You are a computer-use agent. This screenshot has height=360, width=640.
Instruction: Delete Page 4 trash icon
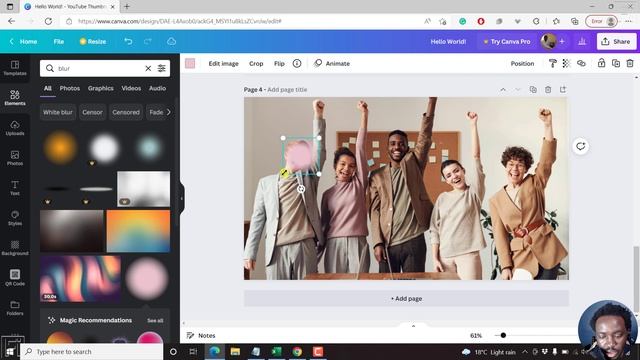(x=548, y=89)
